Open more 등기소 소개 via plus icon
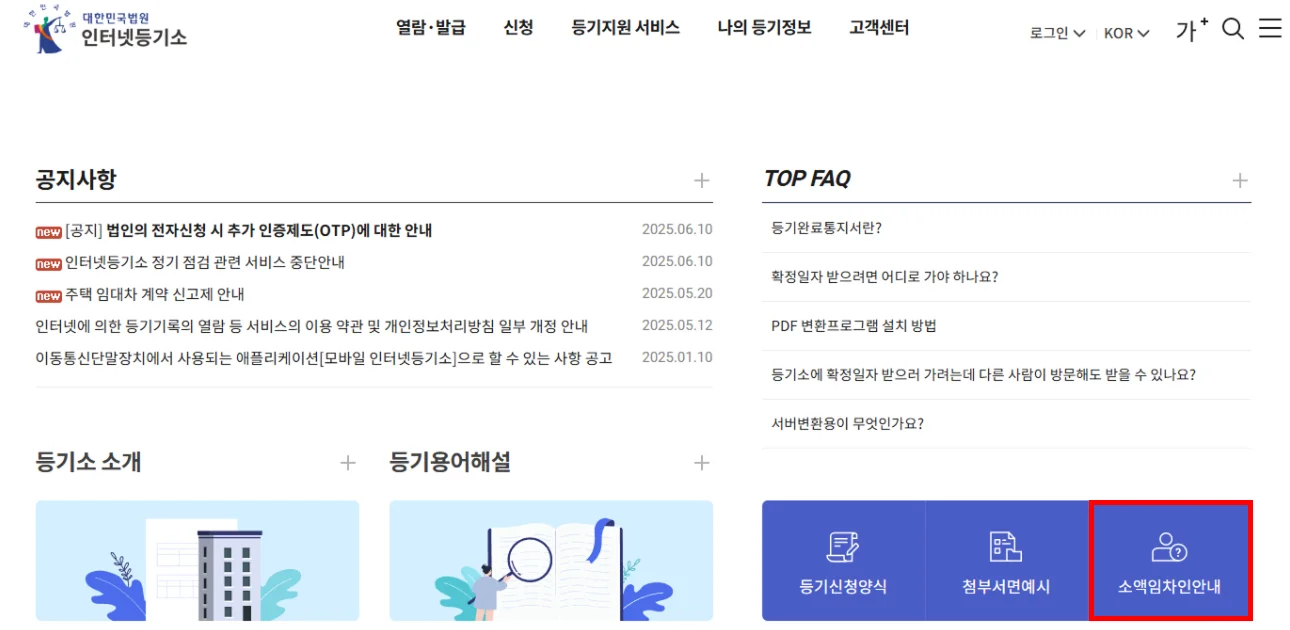This screenshot has width=1290, height=630. (348, 463)
